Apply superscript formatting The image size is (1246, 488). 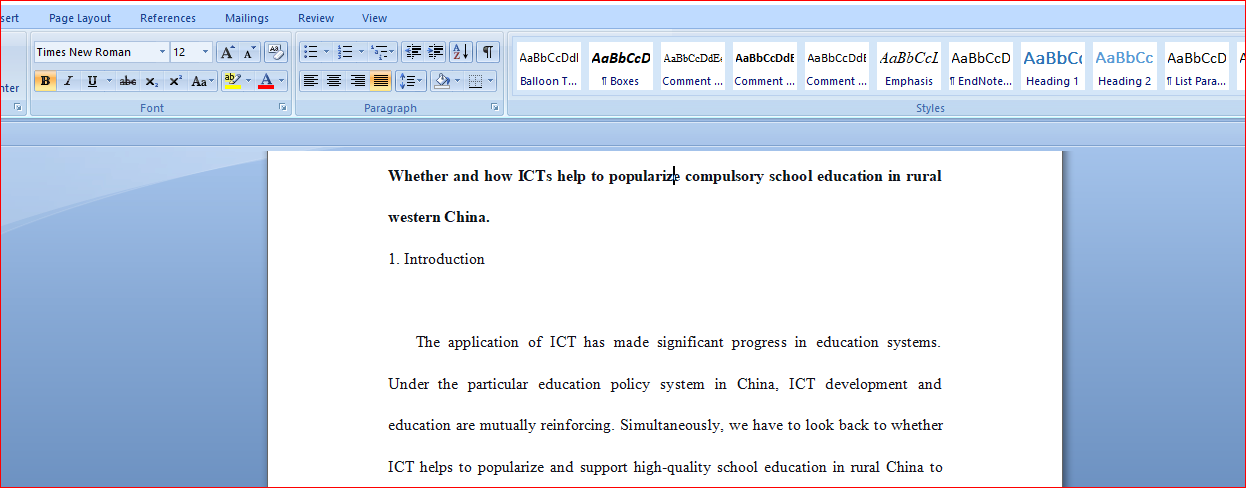[x=175, y=81]
